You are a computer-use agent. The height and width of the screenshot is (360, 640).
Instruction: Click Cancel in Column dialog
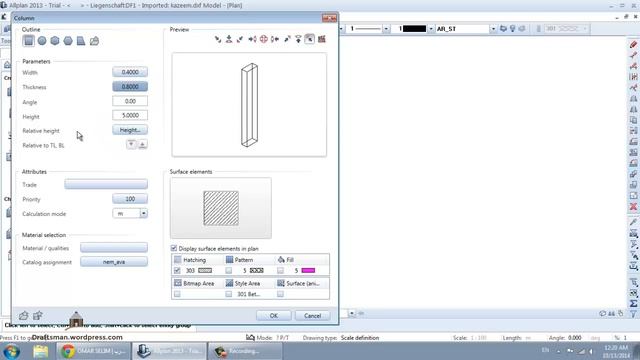tap(312, 316)
